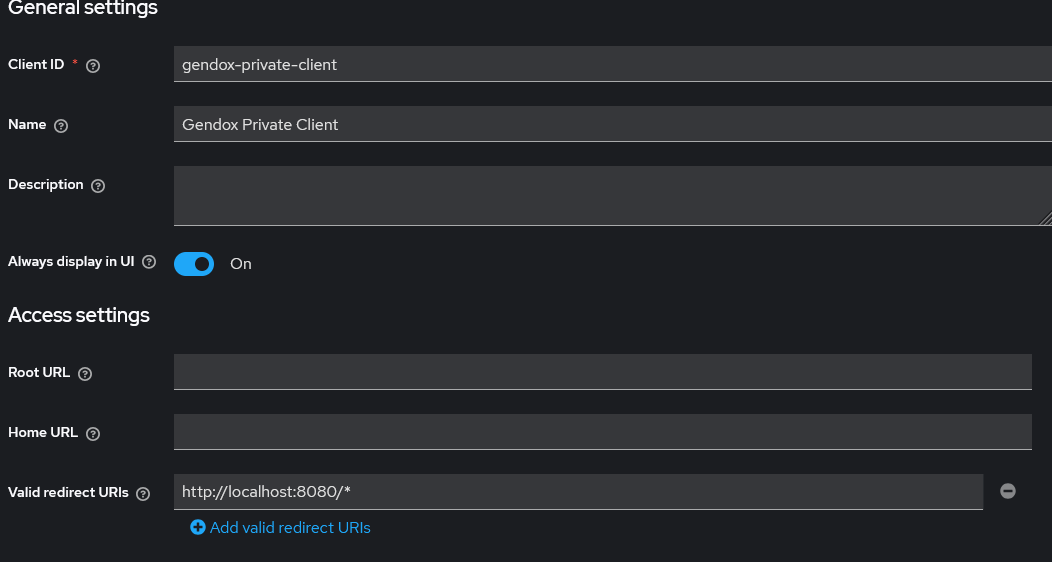Click the Client ID help icon
This screenshot has width=1052, height=562.
pos(93,66)
